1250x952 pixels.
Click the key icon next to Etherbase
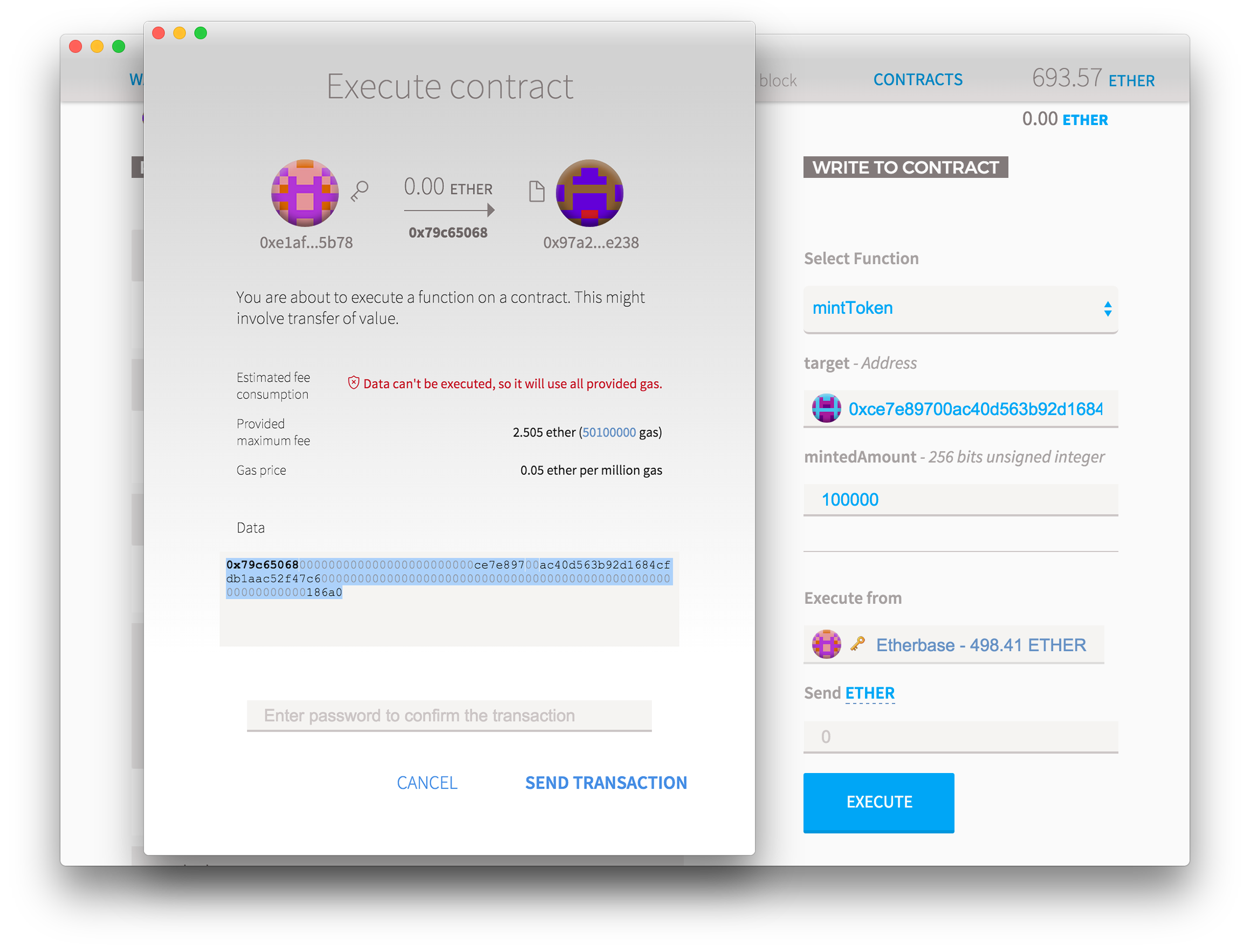pyautogui.click(x=856, y=644)
